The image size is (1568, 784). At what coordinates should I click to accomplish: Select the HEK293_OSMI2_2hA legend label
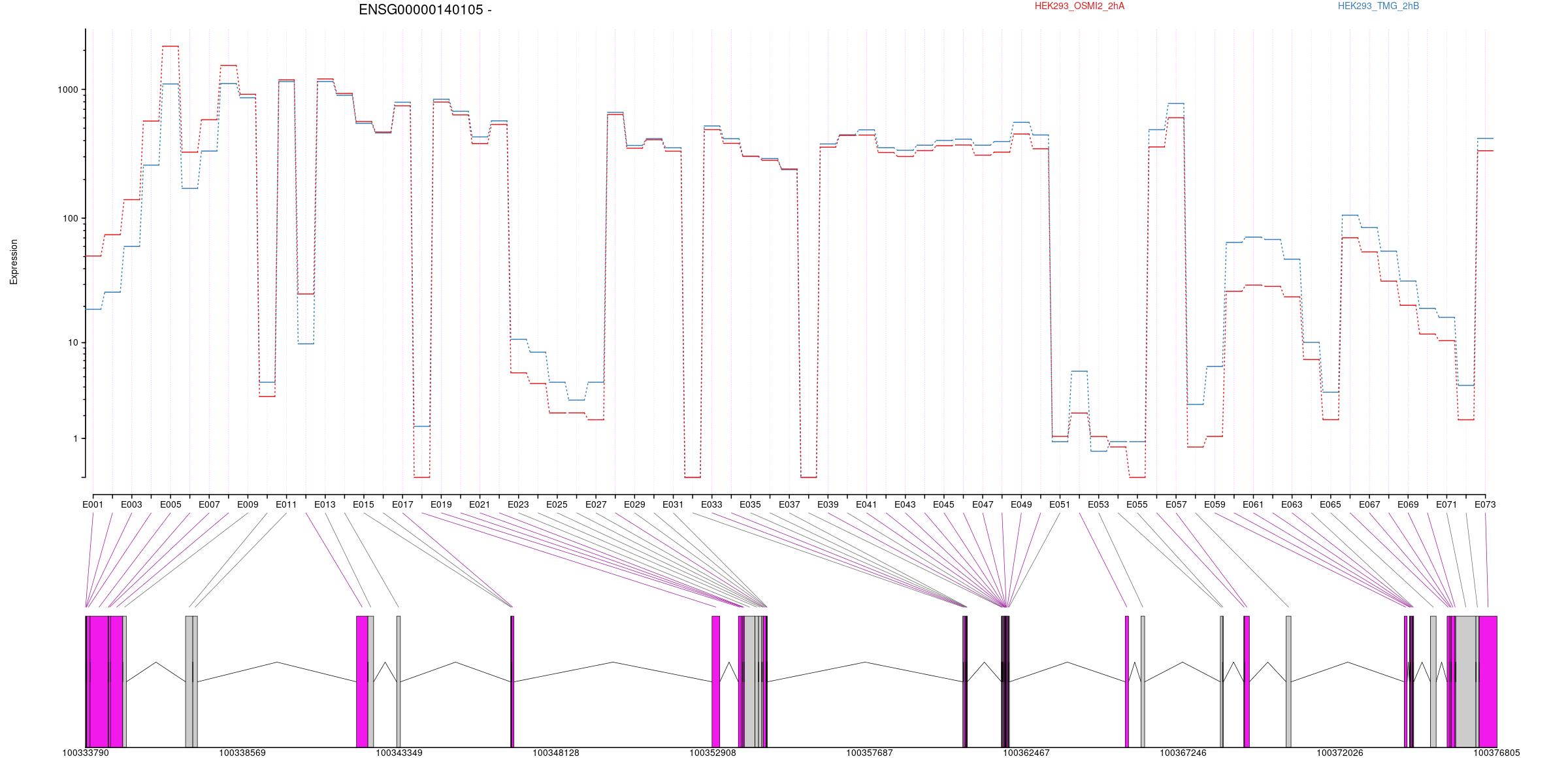1079,6
